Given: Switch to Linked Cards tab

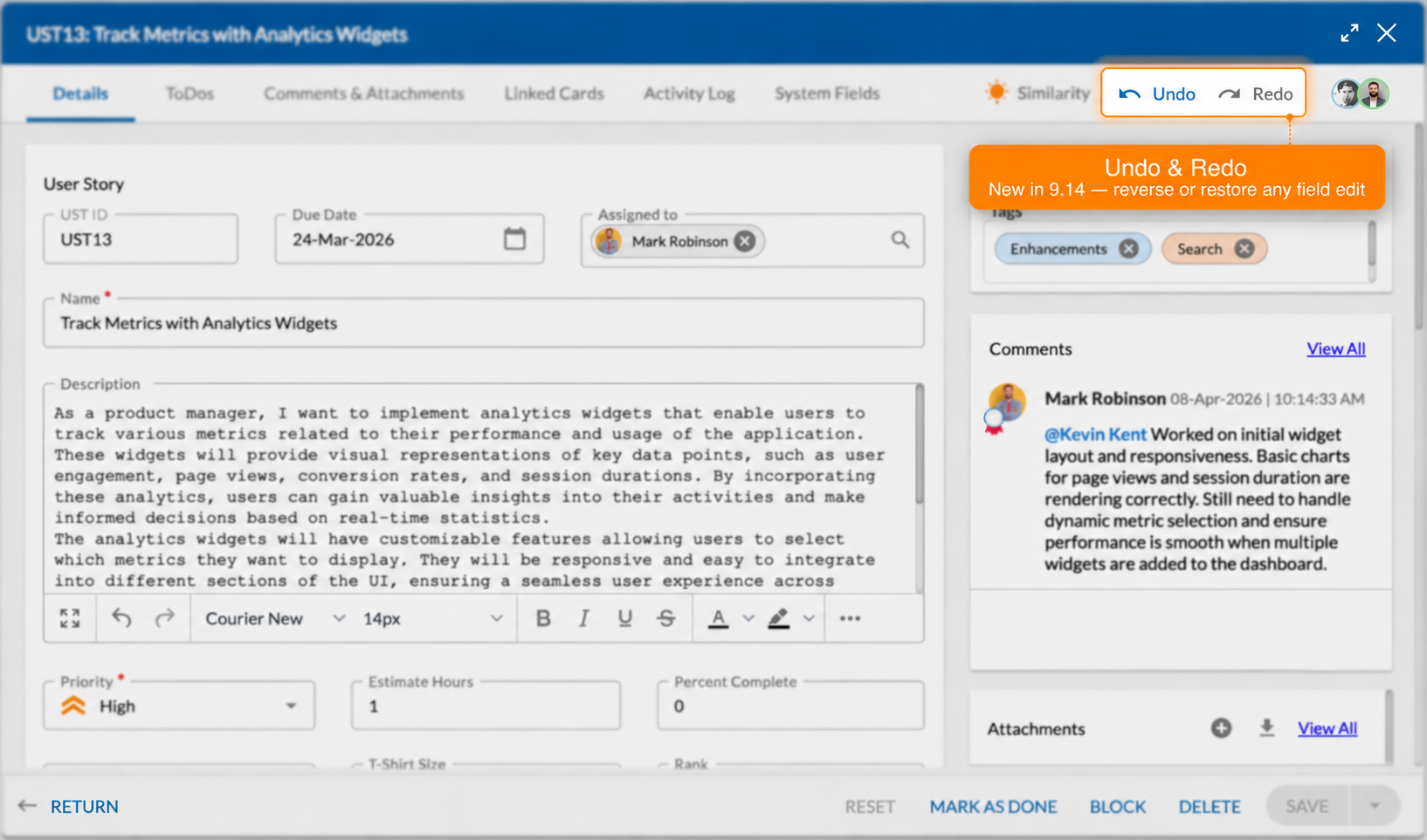Looking at the screenshot, I should point(554,93).
